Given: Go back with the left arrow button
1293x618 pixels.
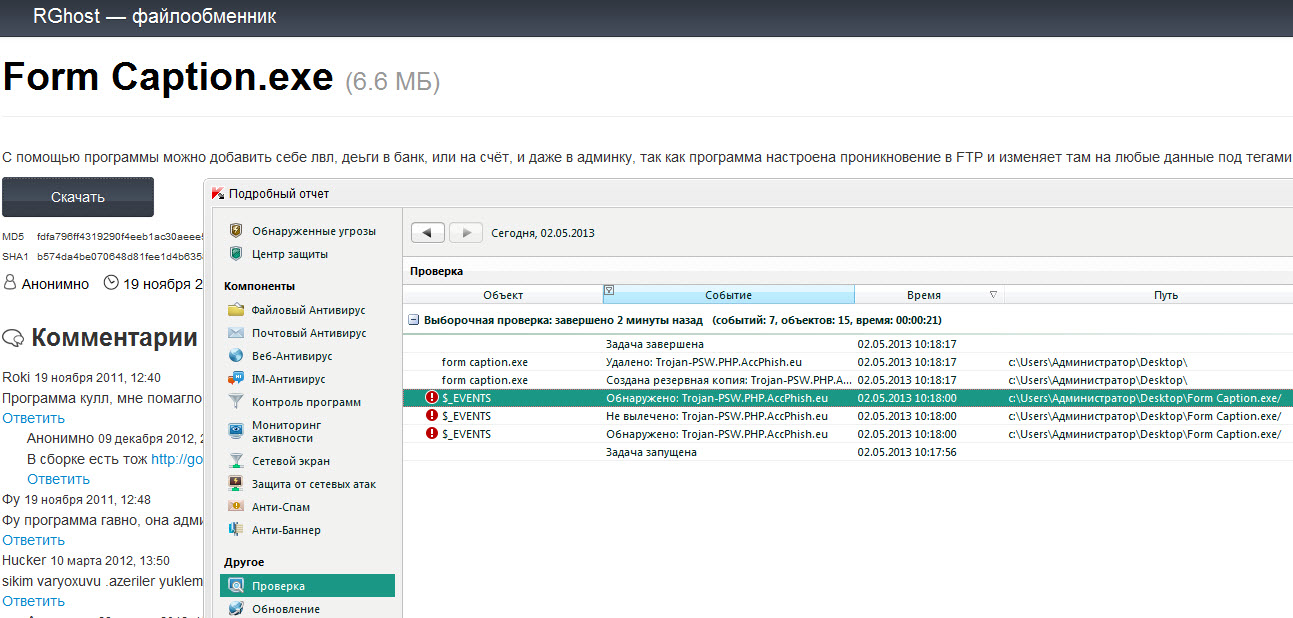Looking at the screenshot, I should 428,233.
